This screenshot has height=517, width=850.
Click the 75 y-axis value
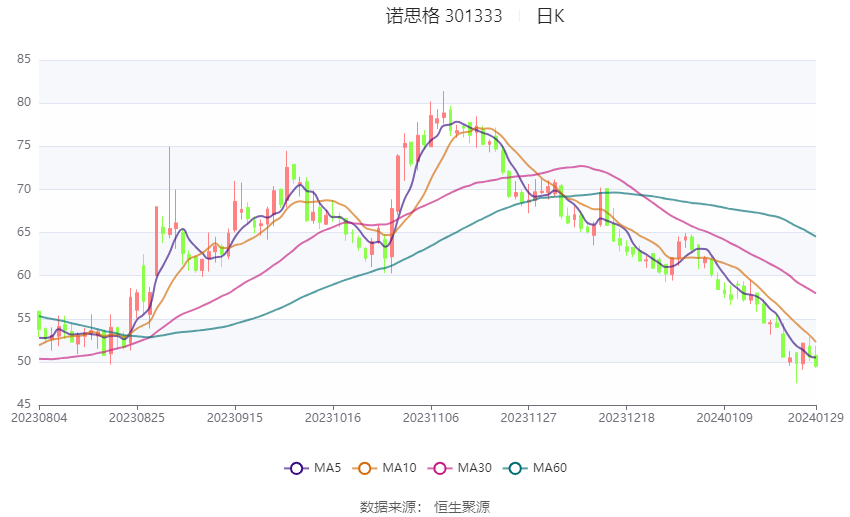(x=24, y=145)
